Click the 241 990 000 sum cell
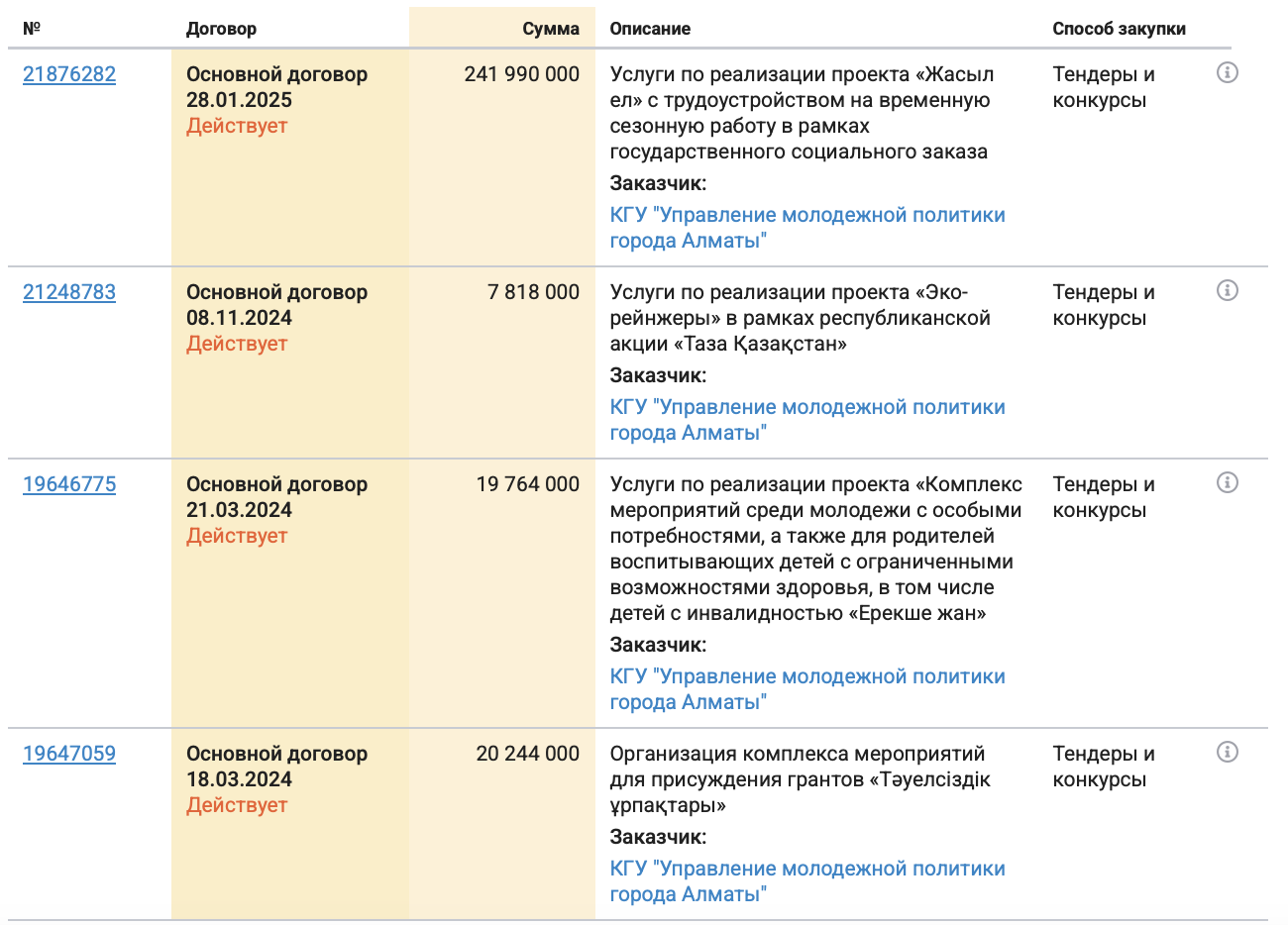Viewport: 1288px width, 925px height. pyautogui.click(x=521, y=74)
